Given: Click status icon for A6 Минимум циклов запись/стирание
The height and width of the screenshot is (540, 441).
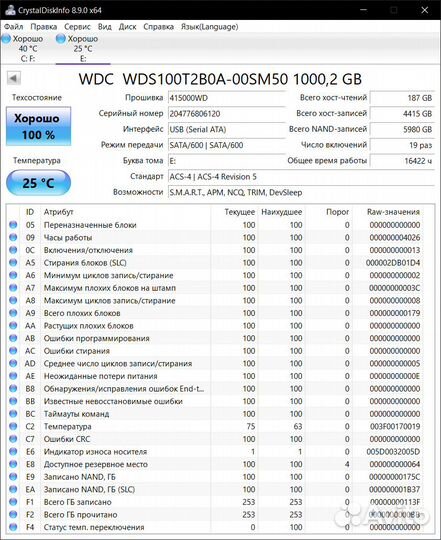Looking at the screenshot, I should click(13, 275).
